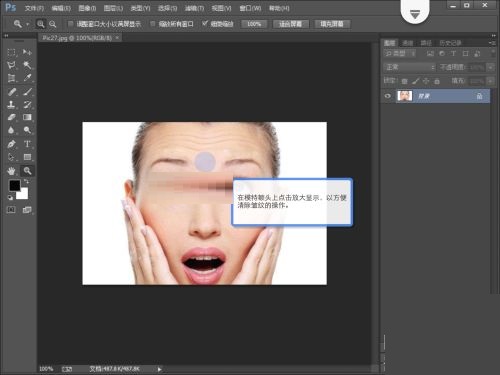Select the Hand tool

pyautogui.click(x=11, y=171)
